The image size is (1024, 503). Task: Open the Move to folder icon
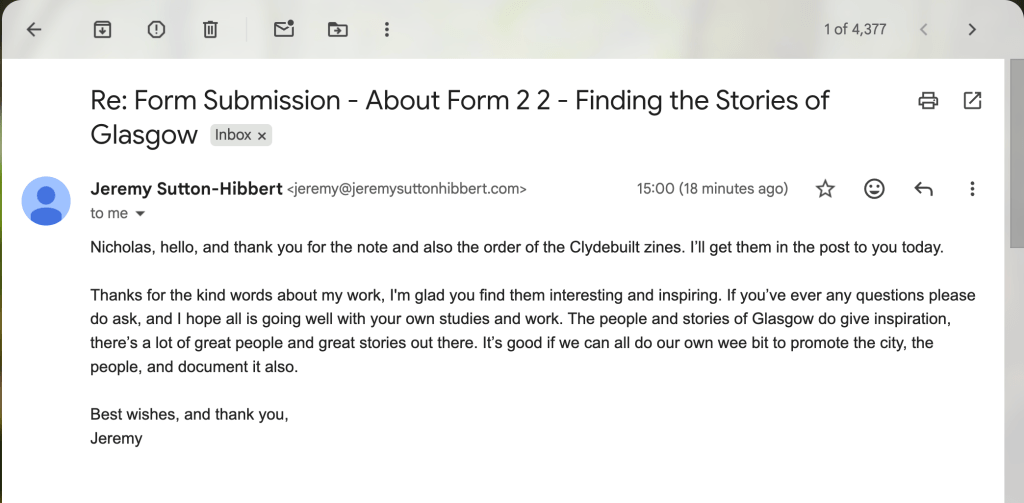[x=338, y=29]
